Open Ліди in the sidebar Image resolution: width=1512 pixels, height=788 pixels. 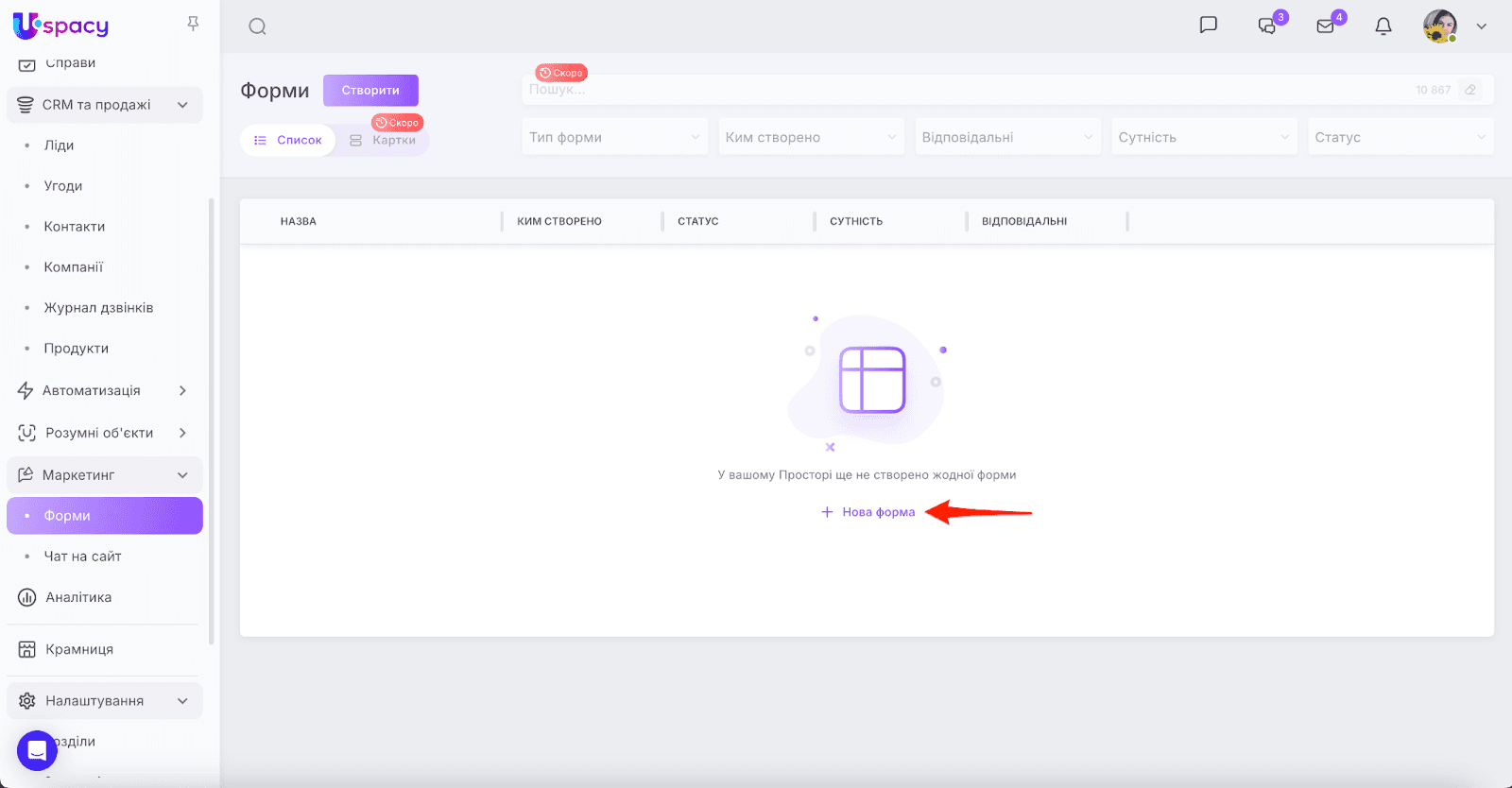click(x=59, y=146)
